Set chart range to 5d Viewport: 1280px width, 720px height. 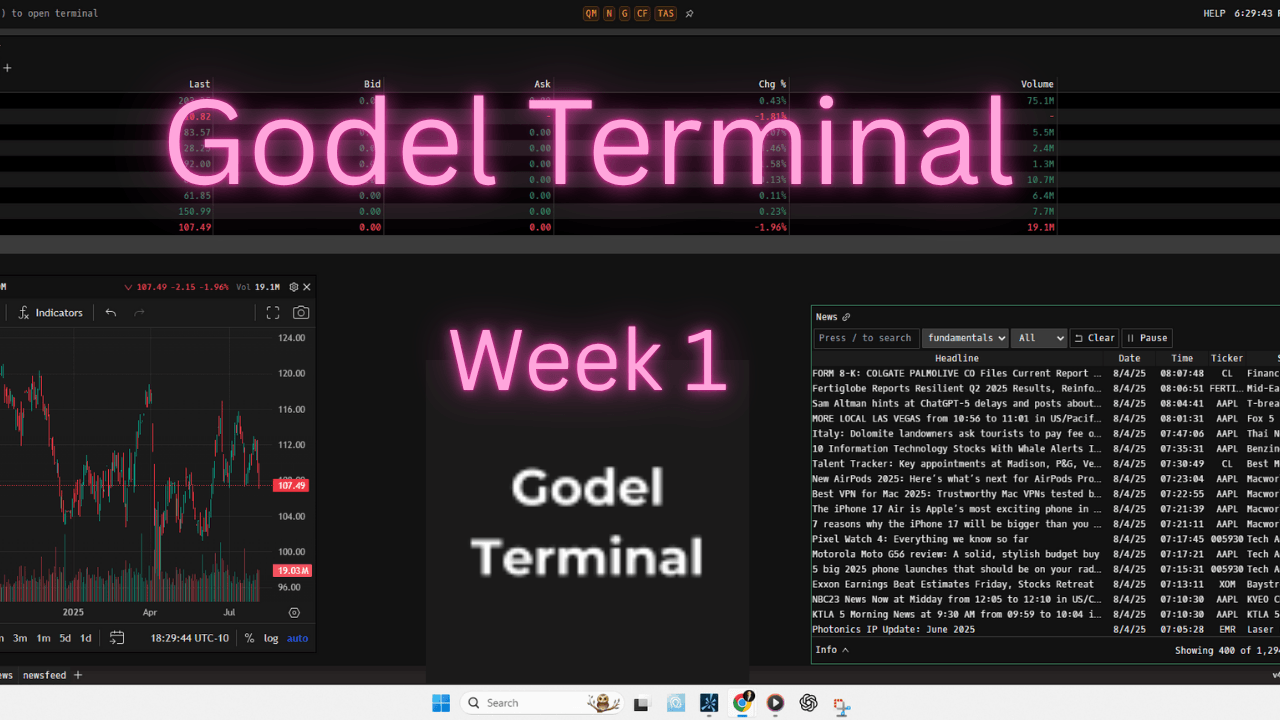click(x=65, y=638)
